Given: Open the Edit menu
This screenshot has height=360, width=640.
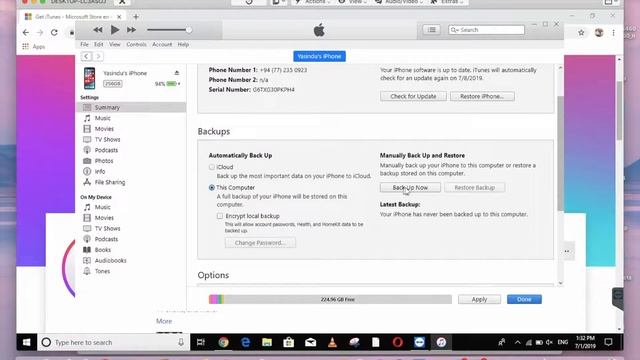Looking at the screenshot, I should 98,44.
